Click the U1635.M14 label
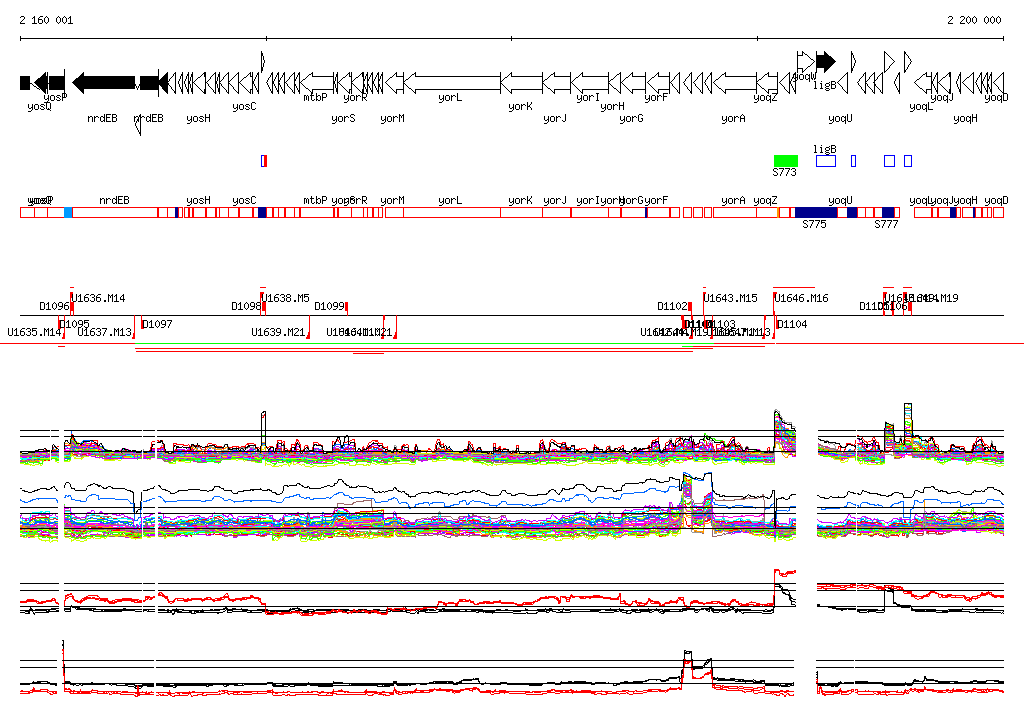This screenshot has height=714, width=1024. pos(34,333)
